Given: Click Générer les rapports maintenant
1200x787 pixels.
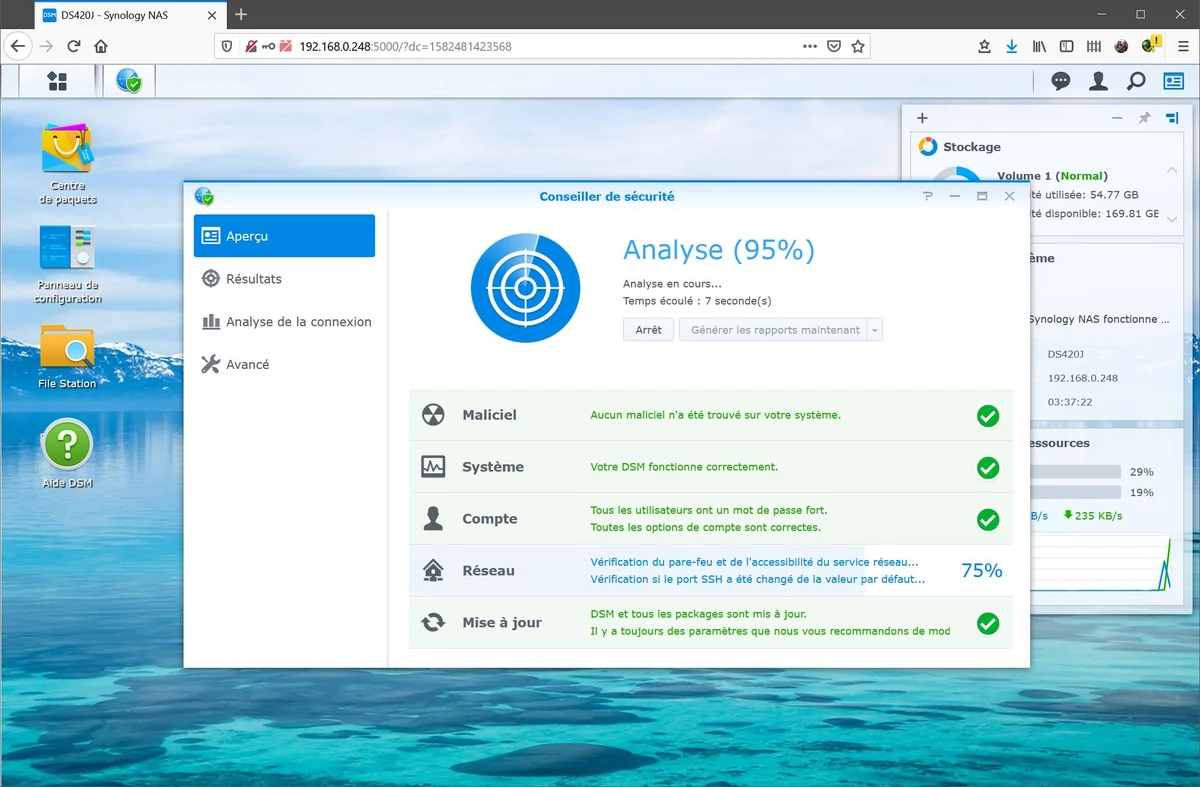Looking at the screenshot, I should tap(775, 330).
